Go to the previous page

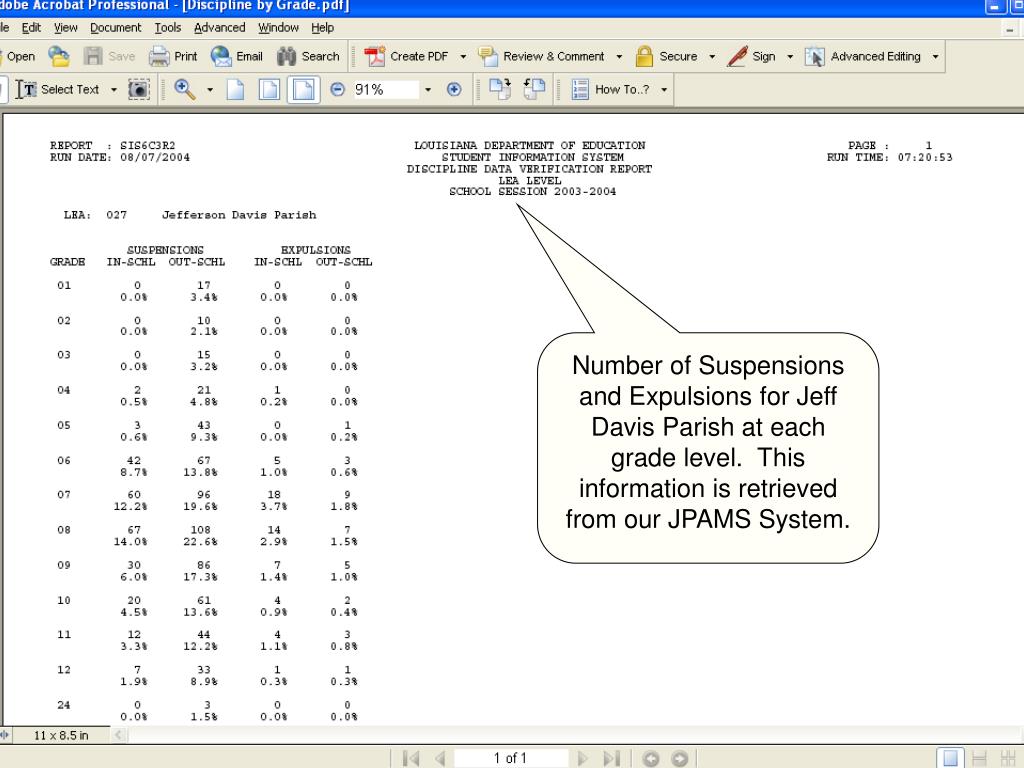coord(441,758)
